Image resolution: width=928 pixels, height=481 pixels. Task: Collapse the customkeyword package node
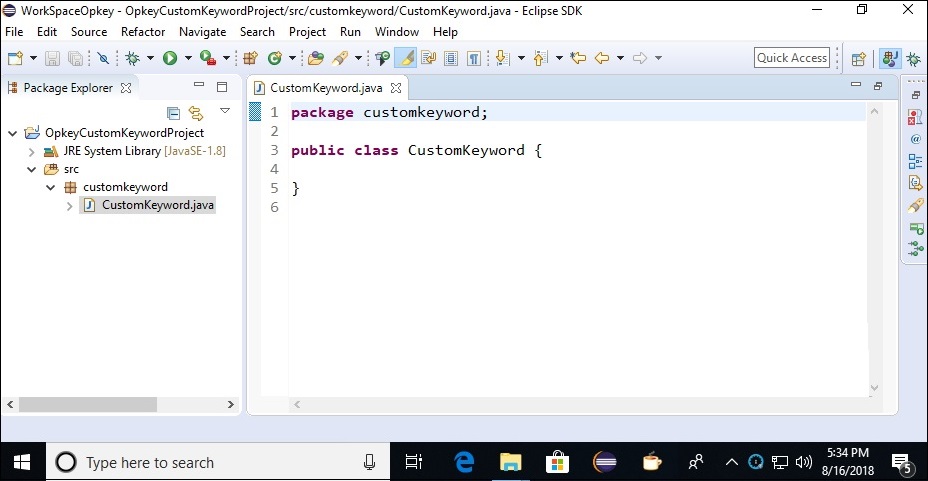pos(50,188)
